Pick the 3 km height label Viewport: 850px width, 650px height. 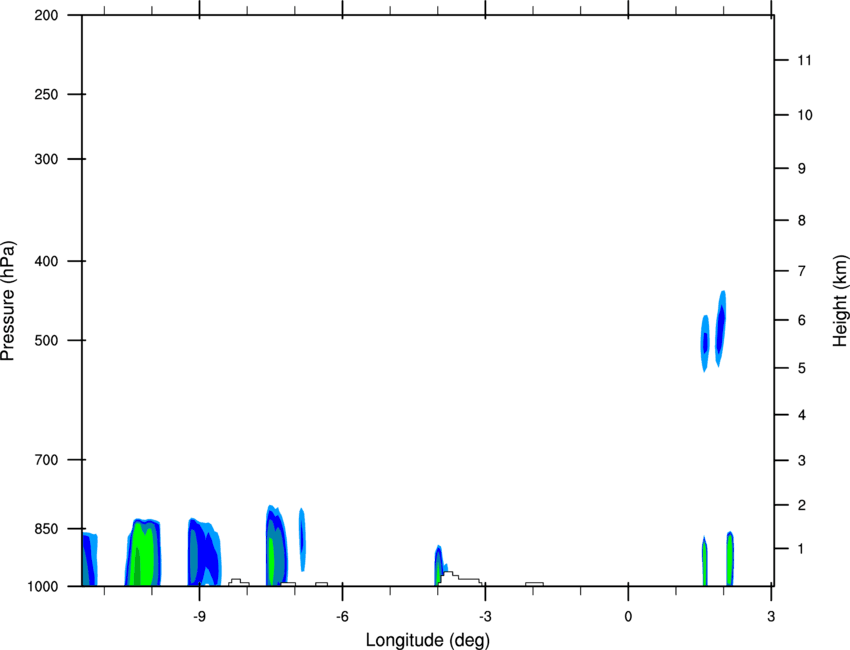point(801,461)
